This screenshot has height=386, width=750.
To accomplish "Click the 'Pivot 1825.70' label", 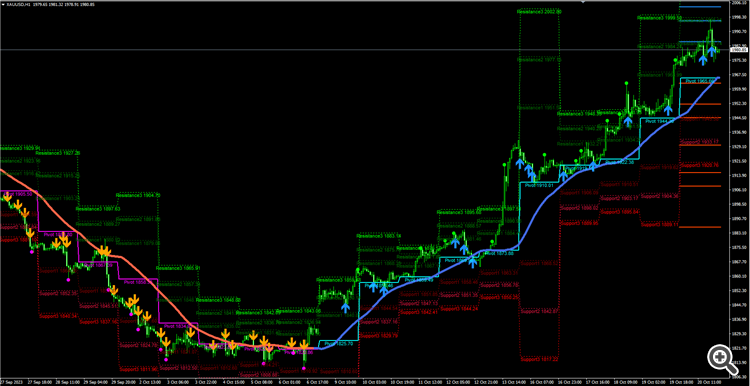I will (x=338, y=343).
